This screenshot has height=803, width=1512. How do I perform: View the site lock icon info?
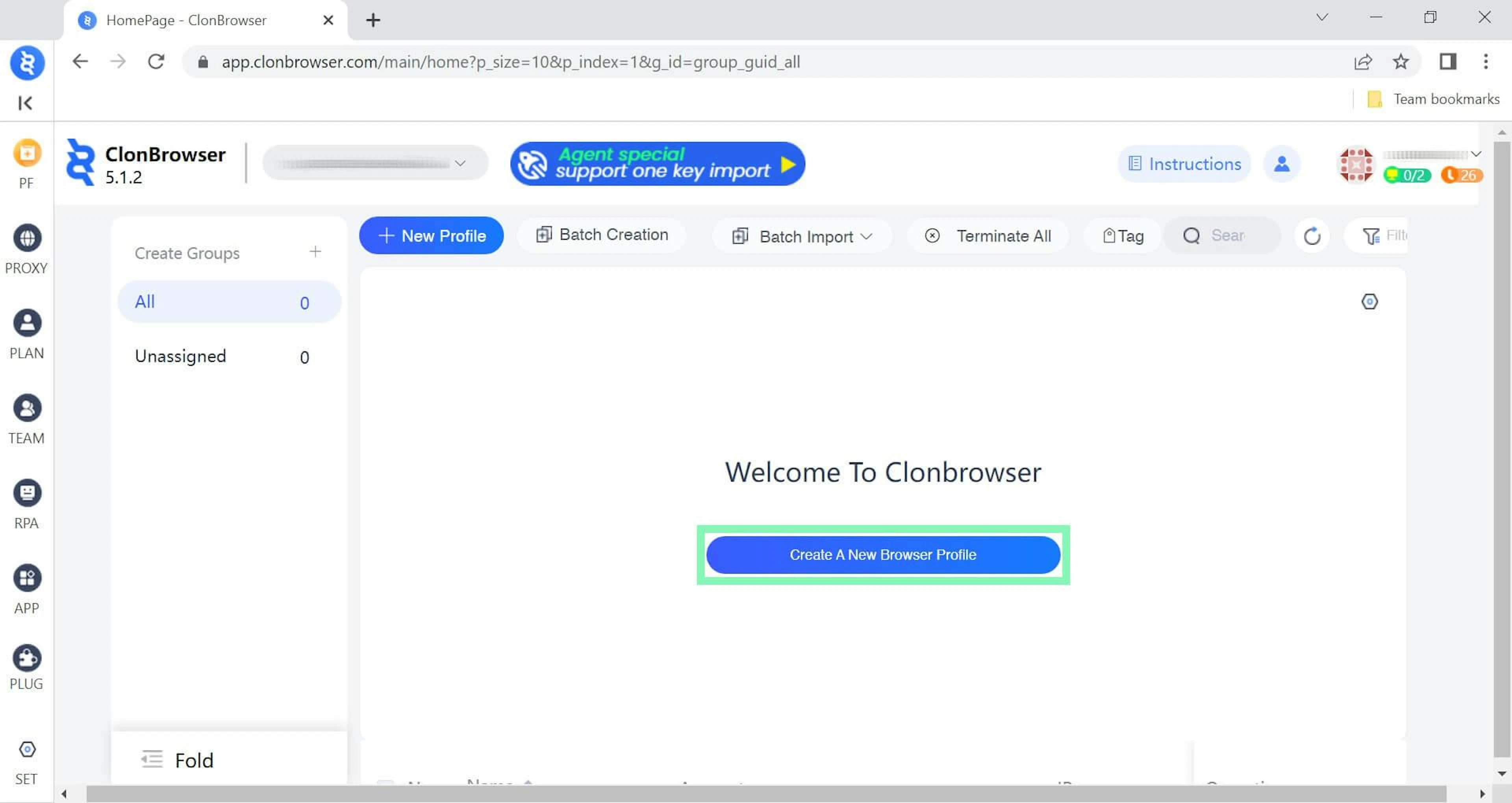pos(203,62)
